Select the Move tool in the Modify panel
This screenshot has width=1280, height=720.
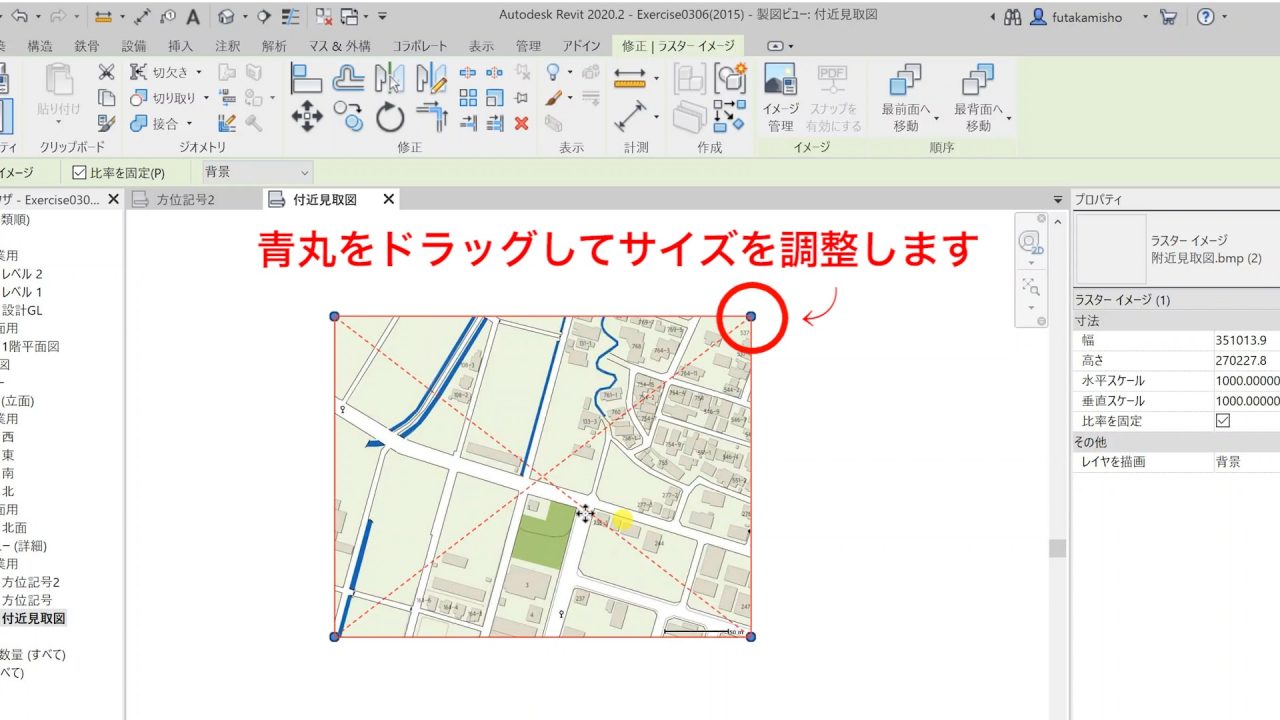[x=307, y=115]
